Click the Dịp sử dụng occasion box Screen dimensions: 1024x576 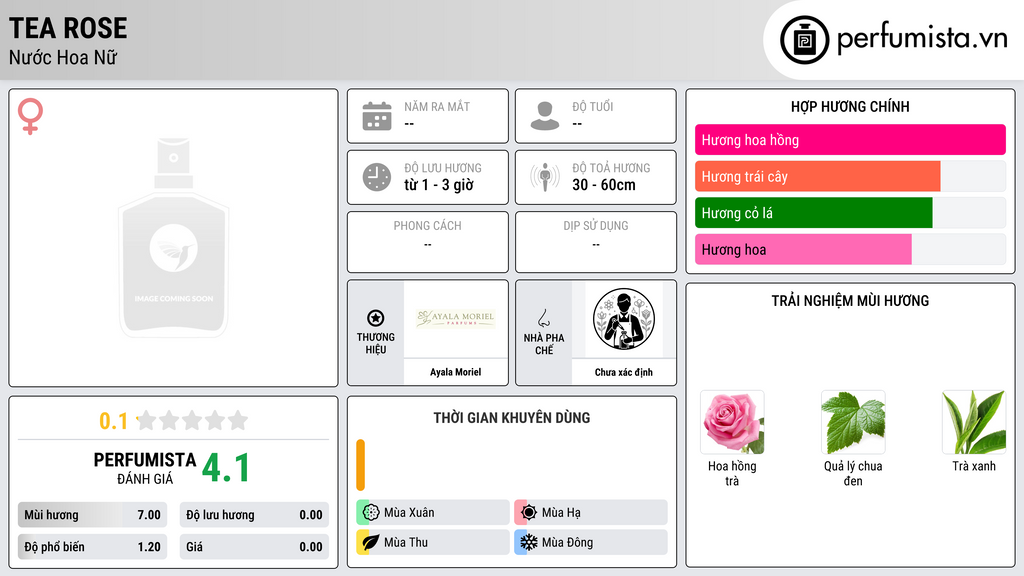pyautogui.click(x=596, y=242)
